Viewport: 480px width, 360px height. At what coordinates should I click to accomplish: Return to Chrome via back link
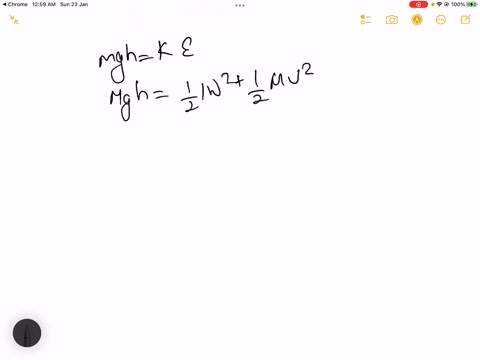tap(15, 4)
